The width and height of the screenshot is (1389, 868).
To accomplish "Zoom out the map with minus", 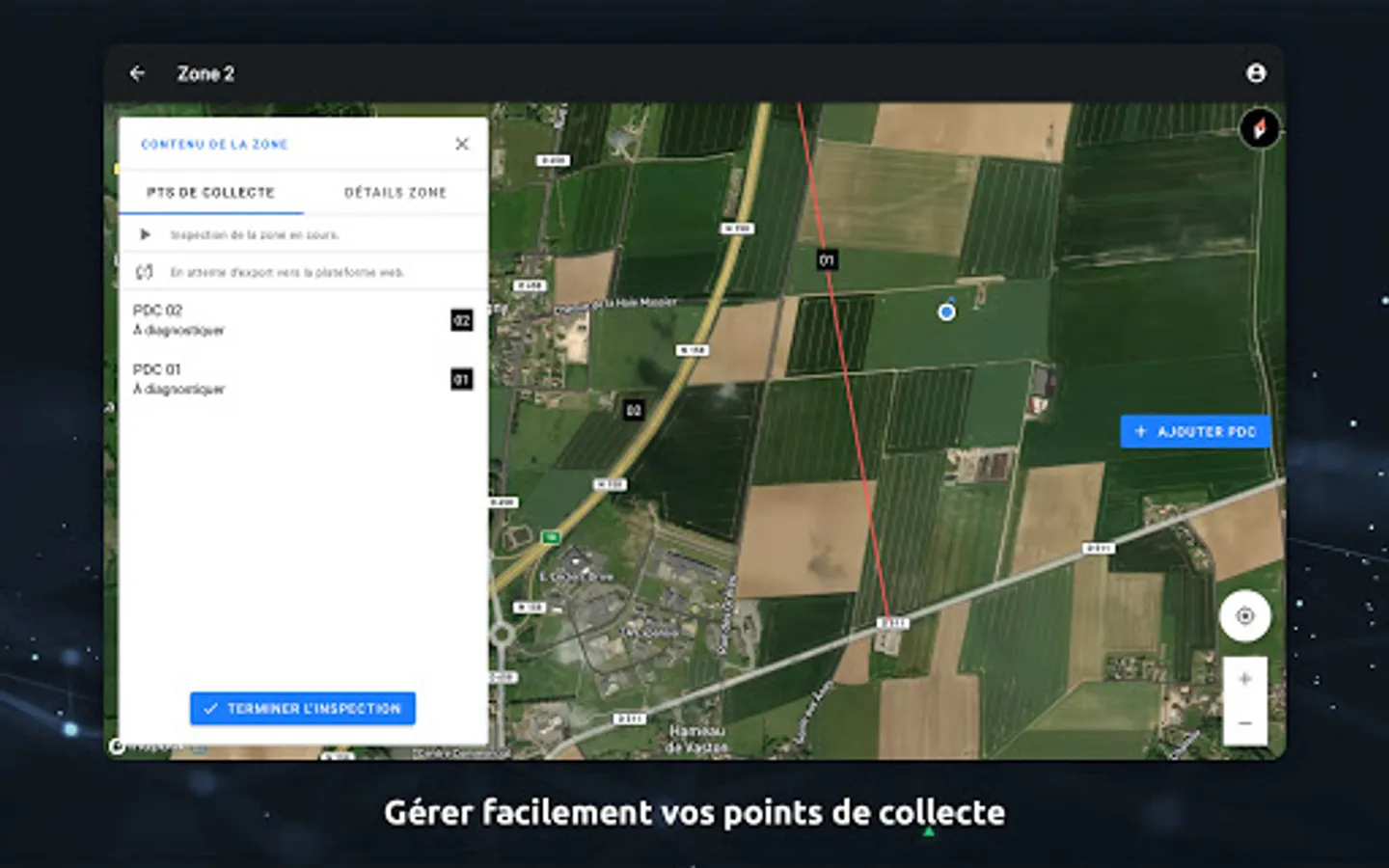I will pos(1245,723).
